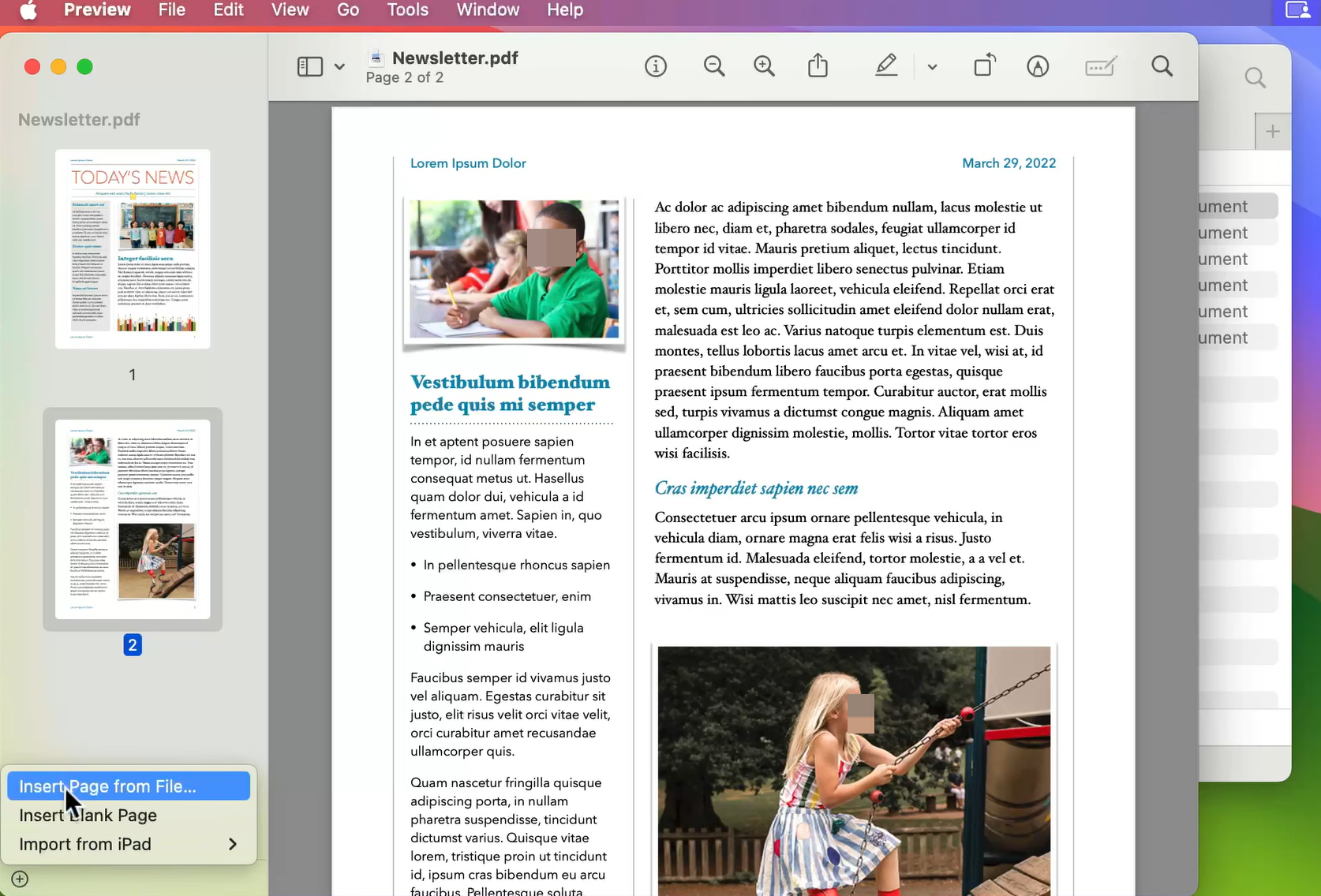Rotate the page with the Rotate icon
1321x896 pixels.
[x=985, y=65]
